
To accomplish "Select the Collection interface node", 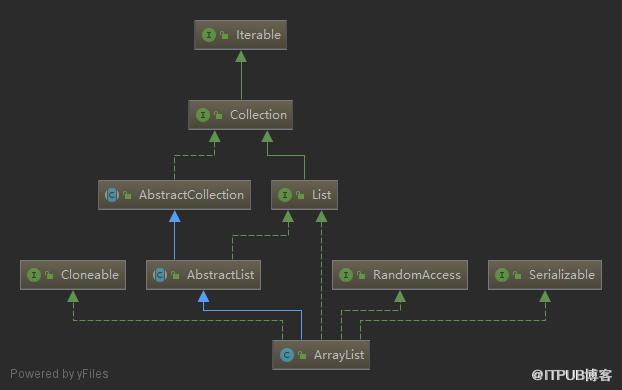I will coord(240,115).
